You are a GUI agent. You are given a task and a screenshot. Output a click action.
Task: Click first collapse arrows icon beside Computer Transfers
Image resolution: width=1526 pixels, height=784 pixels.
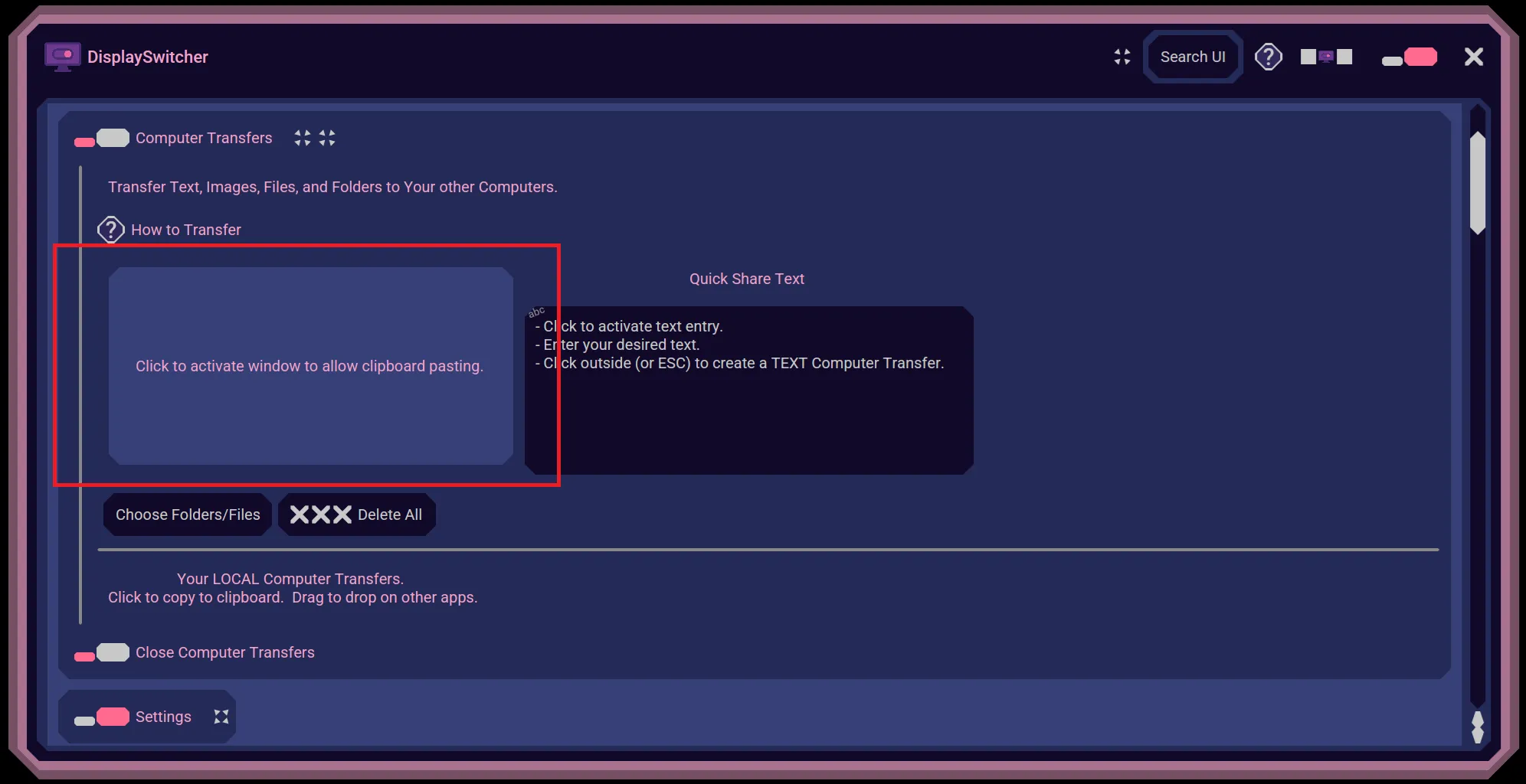(x=303, y=138)
